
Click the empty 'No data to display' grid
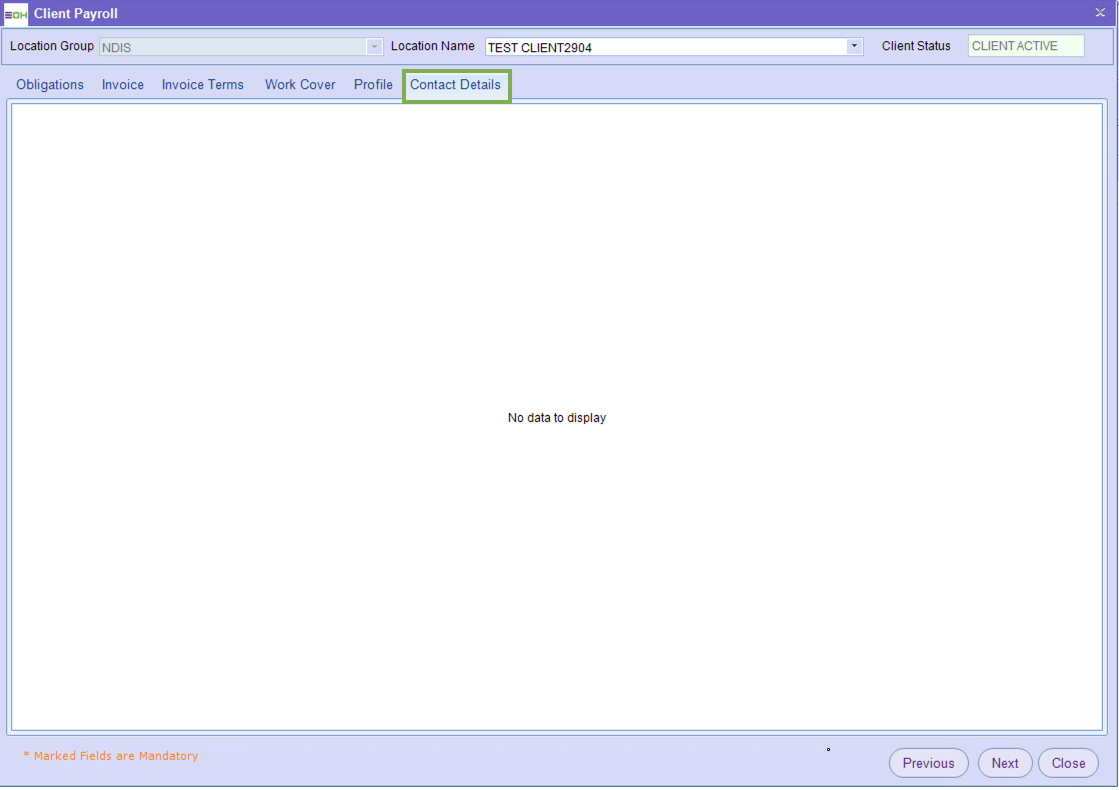click(x=557, y=418)
